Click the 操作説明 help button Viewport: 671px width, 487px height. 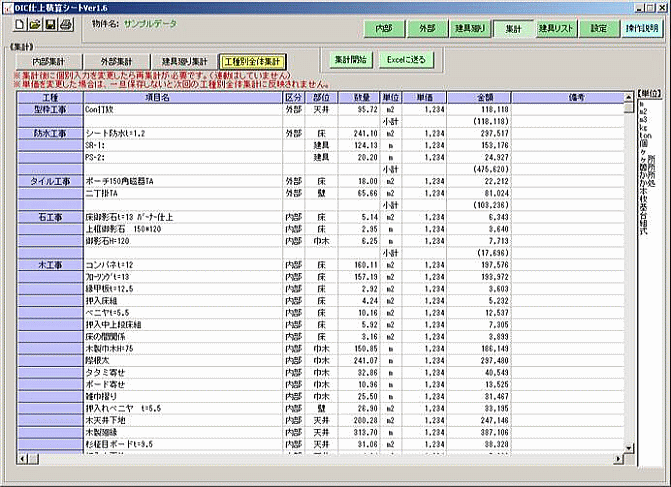[640, 29]
